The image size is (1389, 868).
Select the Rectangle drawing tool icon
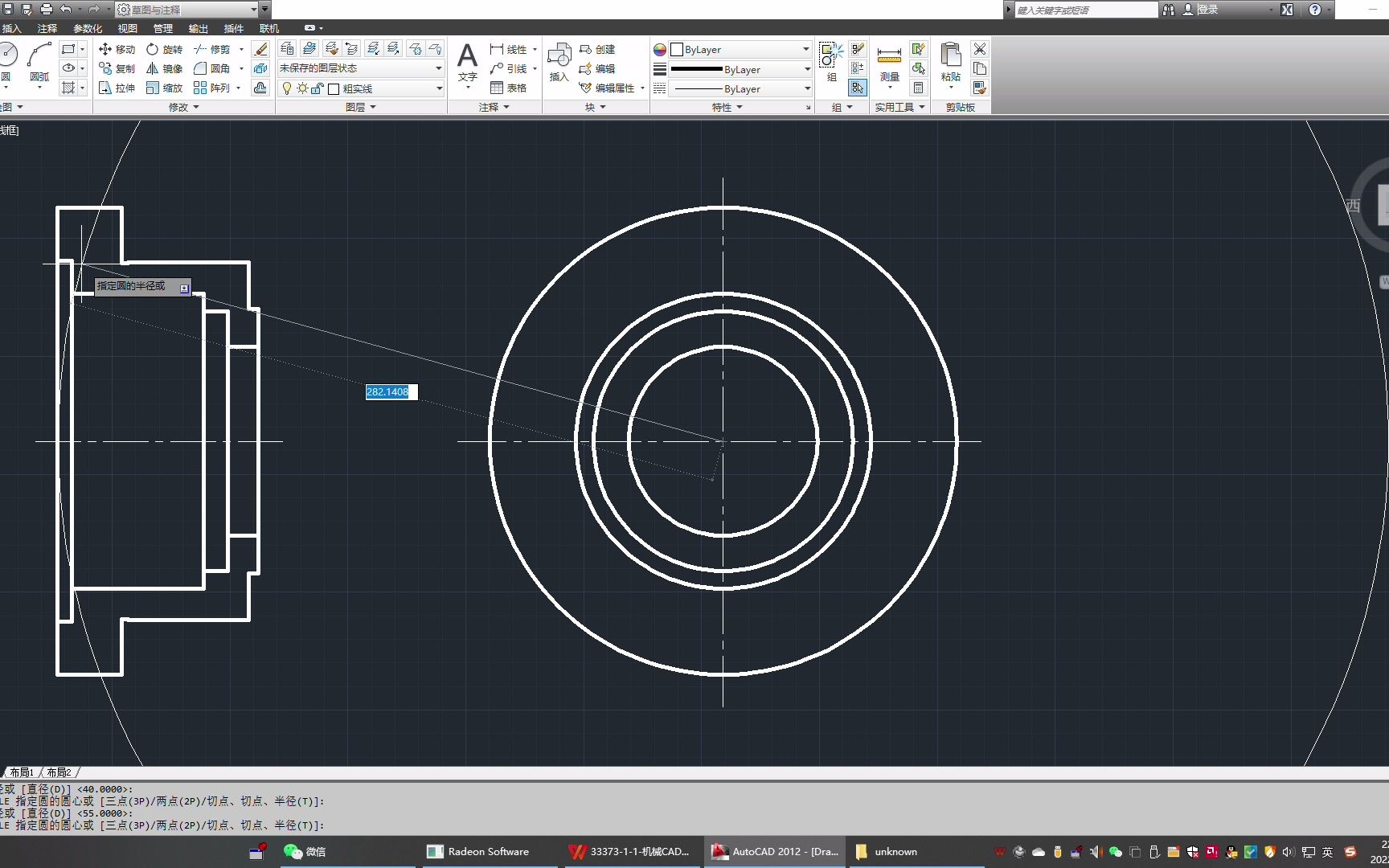(68, 49)
